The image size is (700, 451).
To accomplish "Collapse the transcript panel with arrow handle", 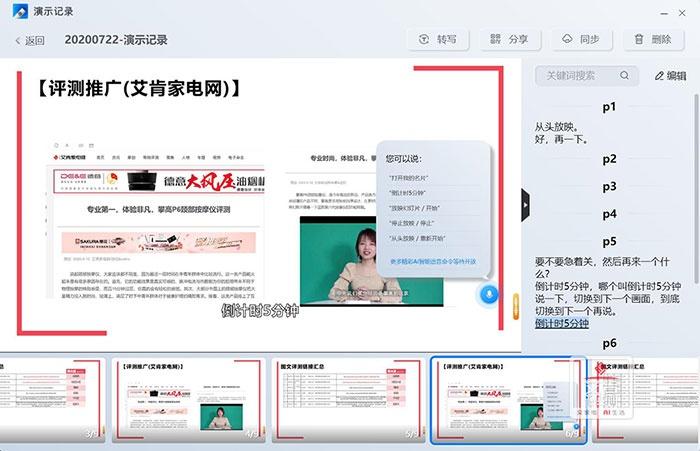I will pyautogui.click(x=525, y=205).
